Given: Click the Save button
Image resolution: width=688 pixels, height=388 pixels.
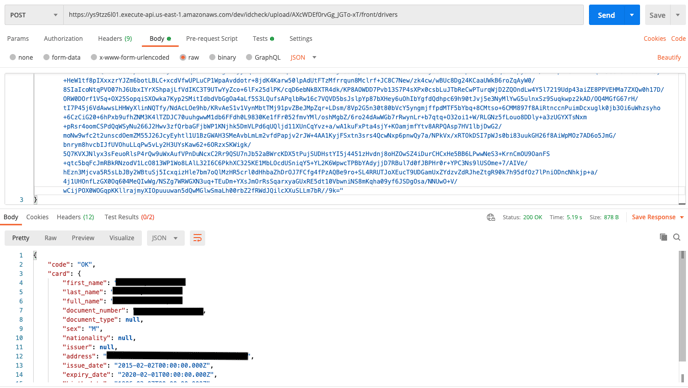Looking at the screenshot, I should tap(657, 15).
